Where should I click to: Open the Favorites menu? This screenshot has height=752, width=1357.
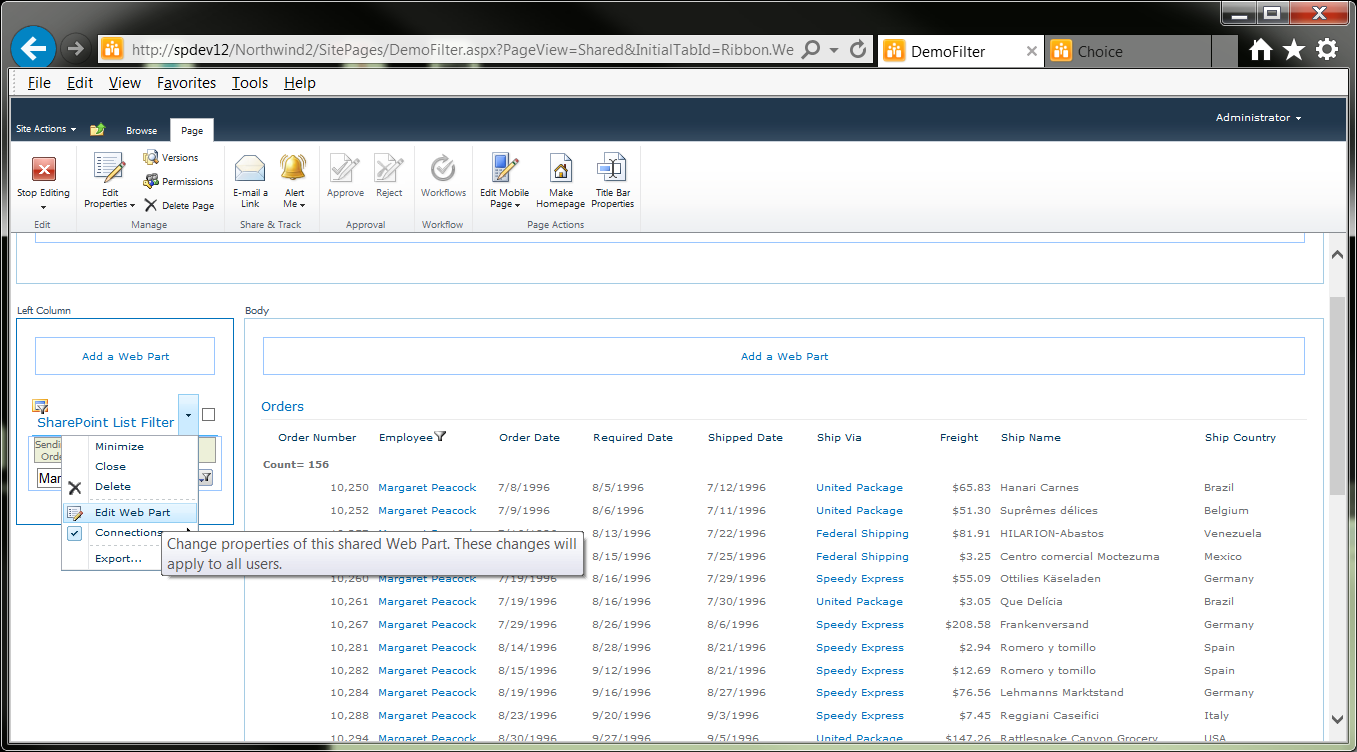(x=187, y=83)
